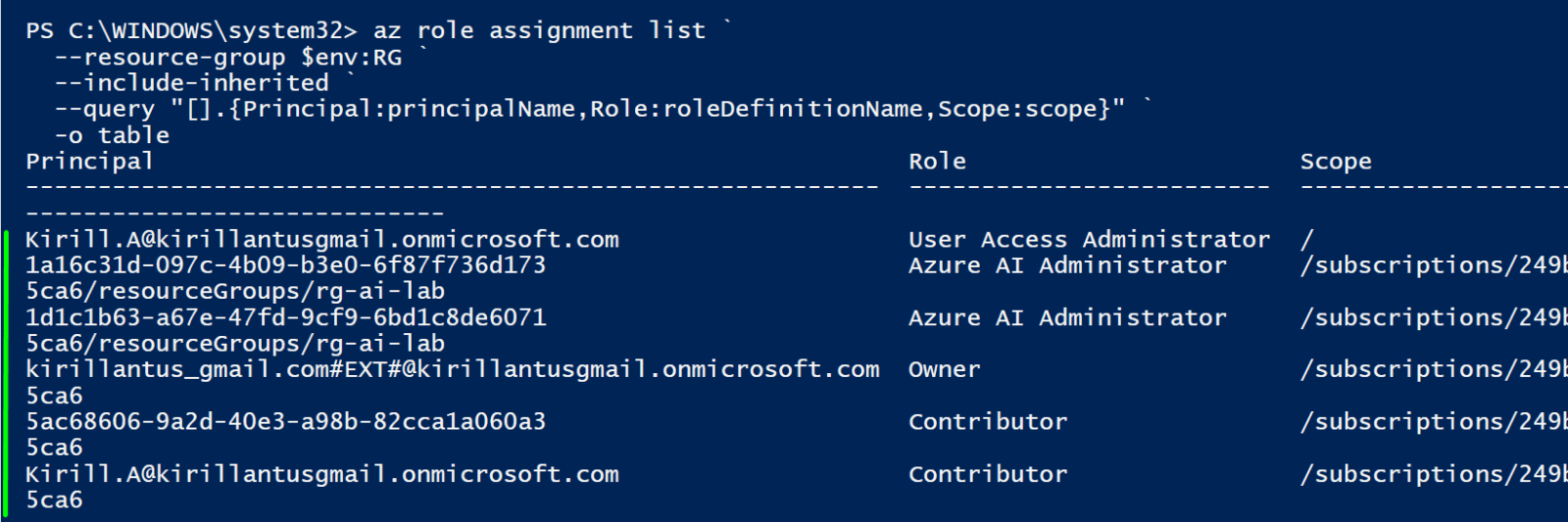The image size is (1568, 522).
Task: Click the first Azure AI Administrator role text
Action: (1067, 265)
